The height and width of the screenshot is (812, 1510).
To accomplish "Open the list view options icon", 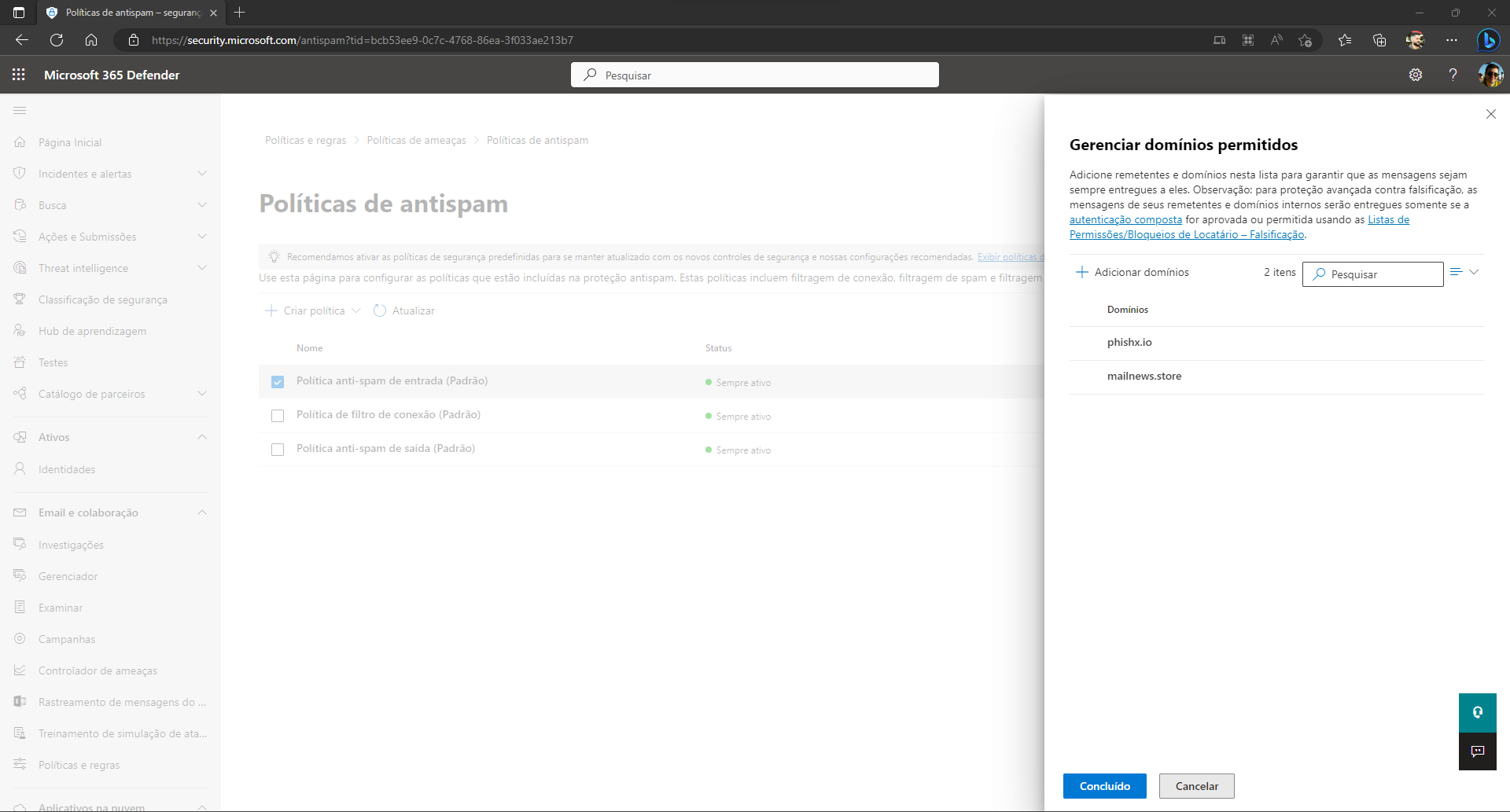I will coord(1457,272).
